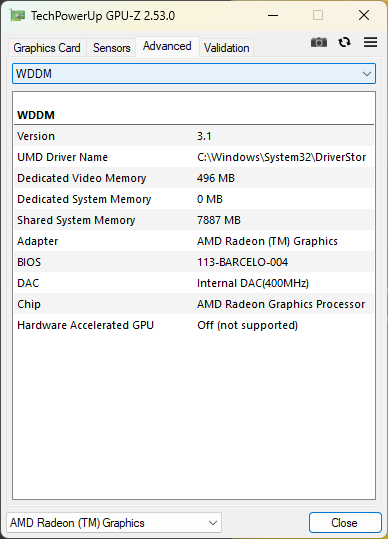This screenshot has width=388, height=539.
Task: Click the Advanced tab
Action: coord(167,46)
